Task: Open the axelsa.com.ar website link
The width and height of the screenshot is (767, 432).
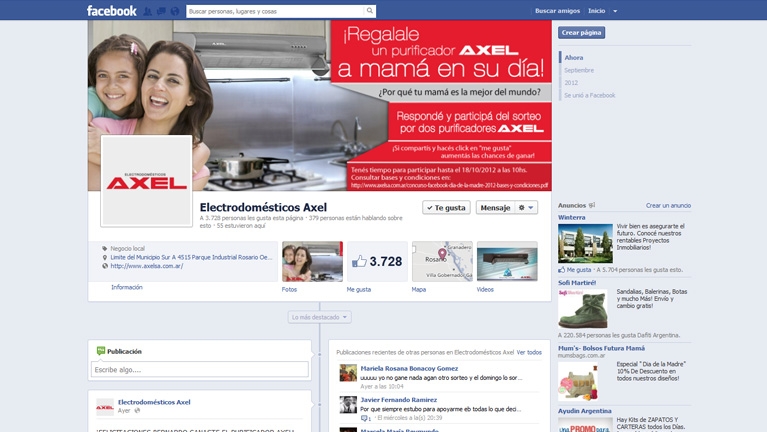Action: 147,266
